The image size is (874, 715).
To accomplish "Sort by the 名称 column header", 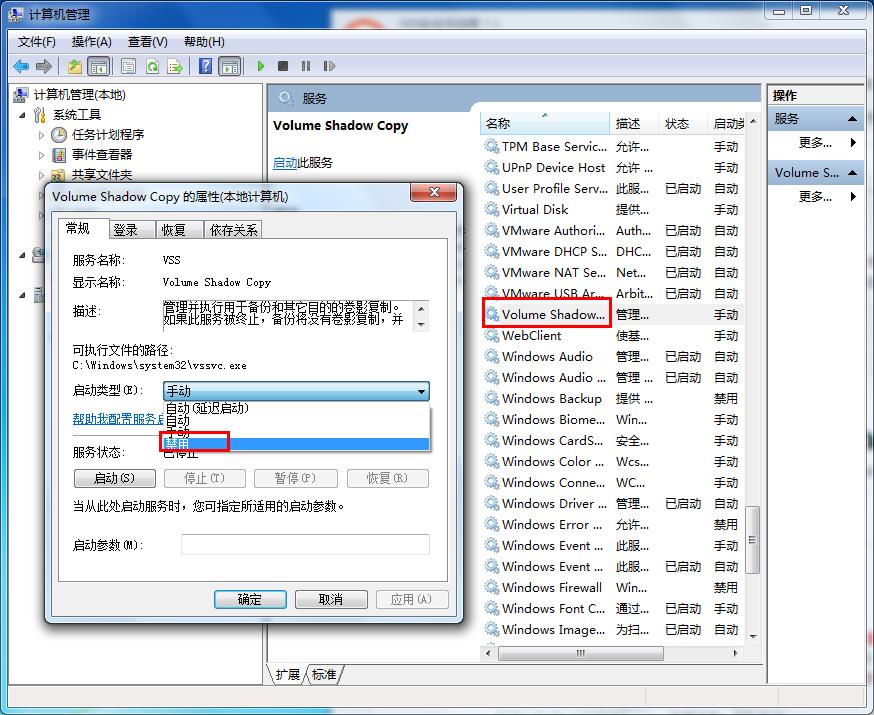I will 545,123.
